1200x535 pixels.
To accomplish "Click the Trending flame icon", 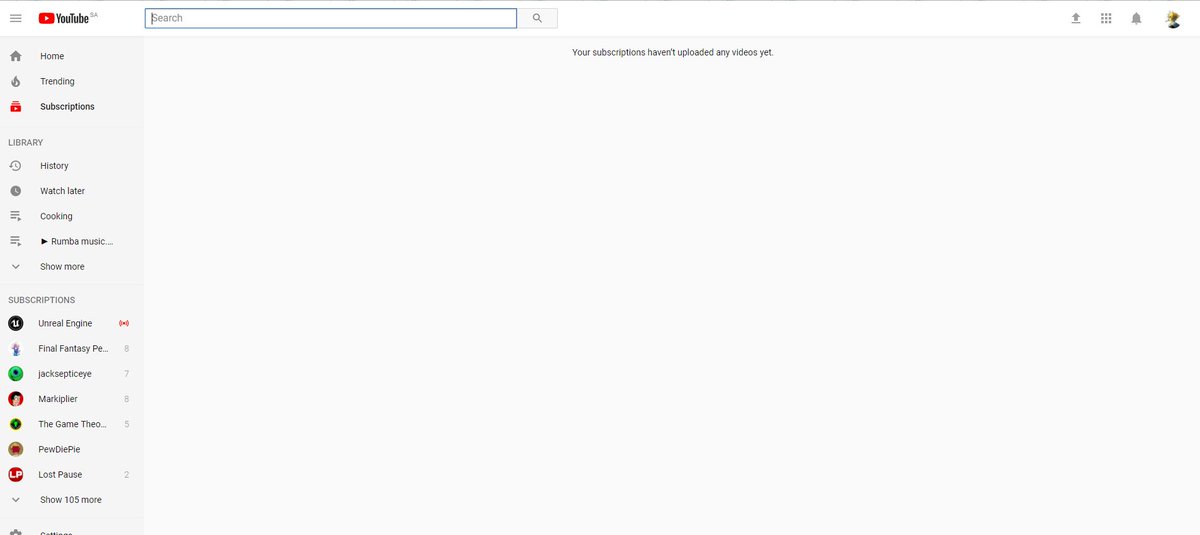I will tap(16, 81).
